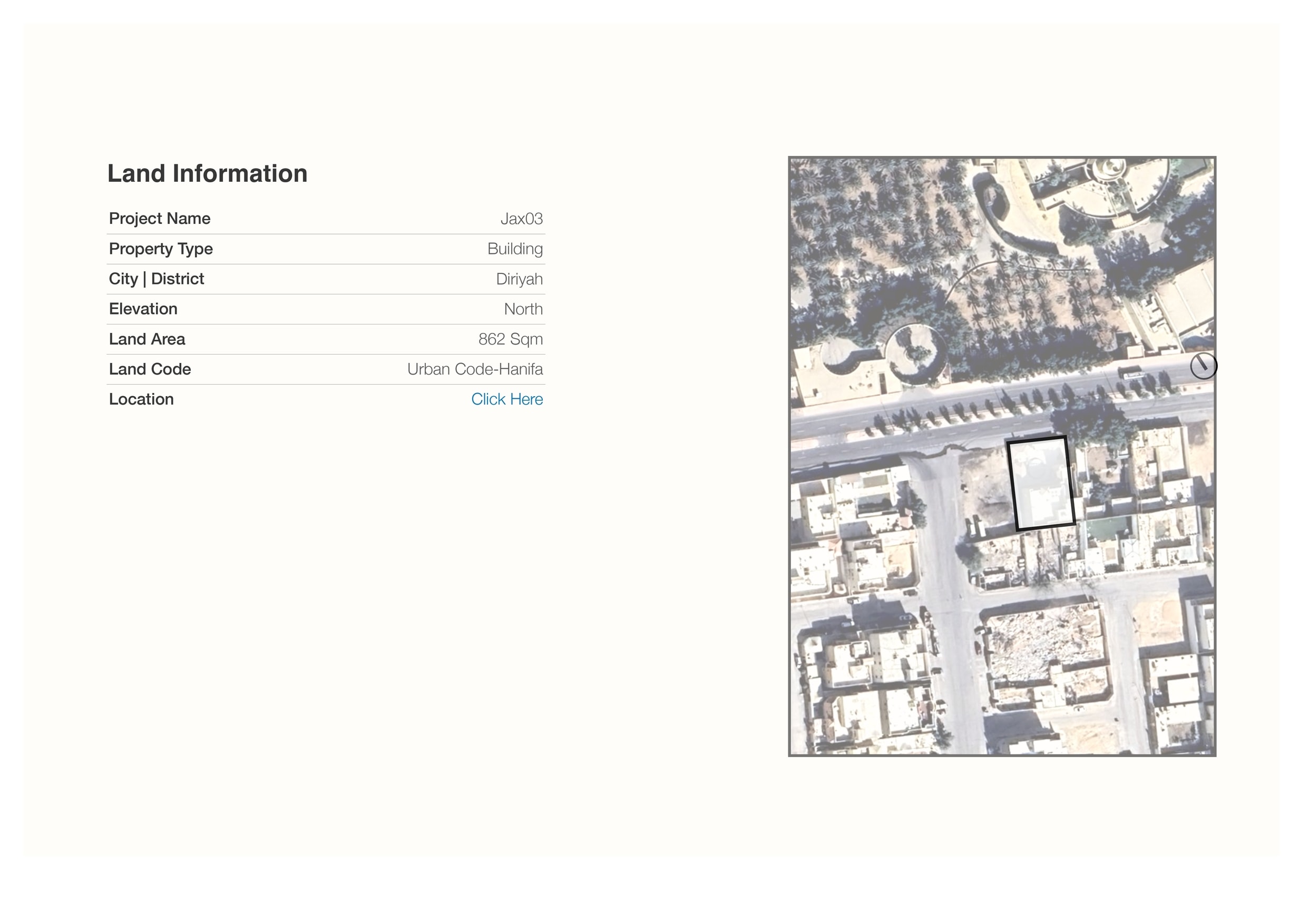Select the Land Information heading

pos(208,173)
